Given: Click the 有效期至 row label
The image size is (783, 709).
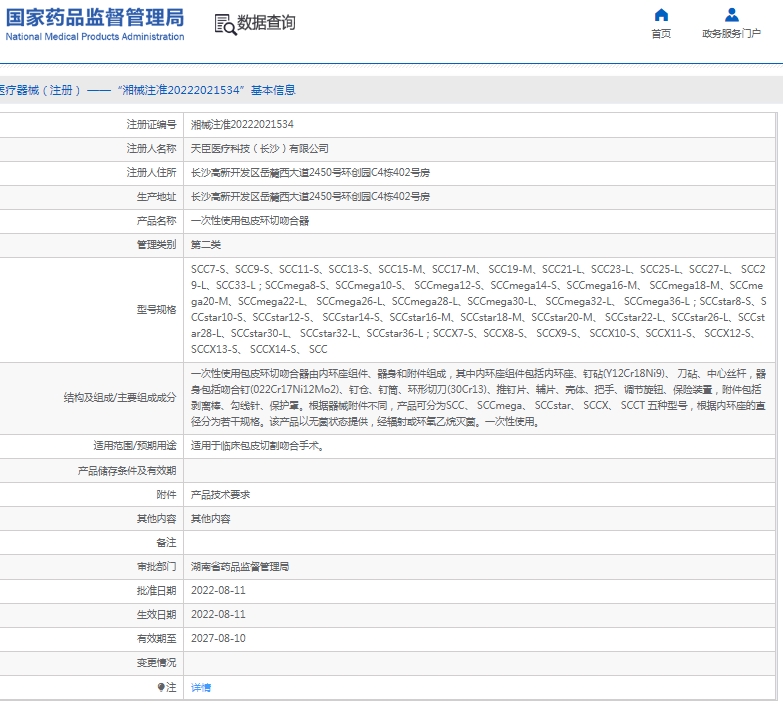Looking at the screenshot, I should tap(156, 639).
